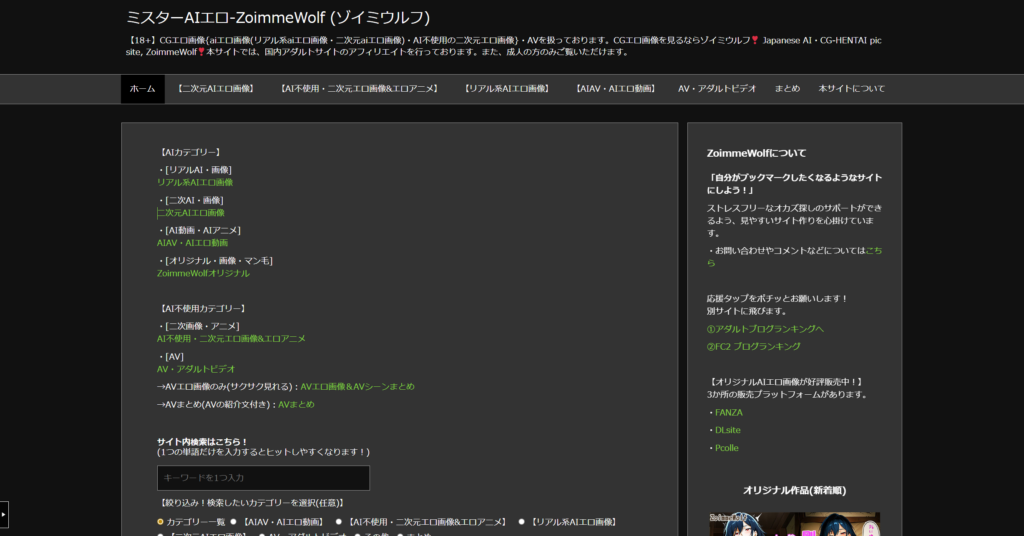Open the AVエロ画像&AVシーンまとめ link

(x=357, y=386)
